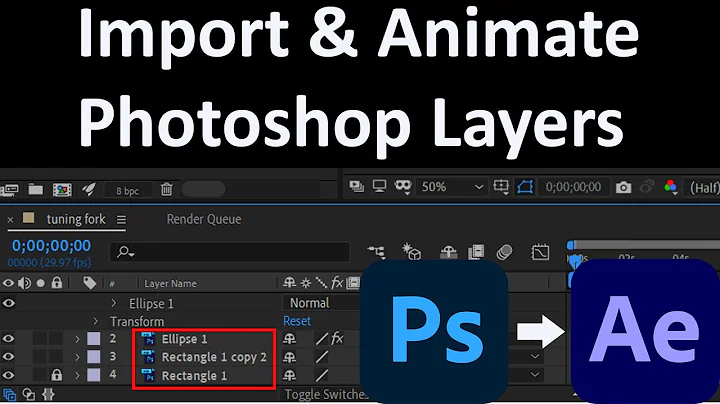The height and width of the screenshot is (404, 720).
Task: Create a new folder in the Project panel
Action: pyautogui.click(x=35, y=189)
